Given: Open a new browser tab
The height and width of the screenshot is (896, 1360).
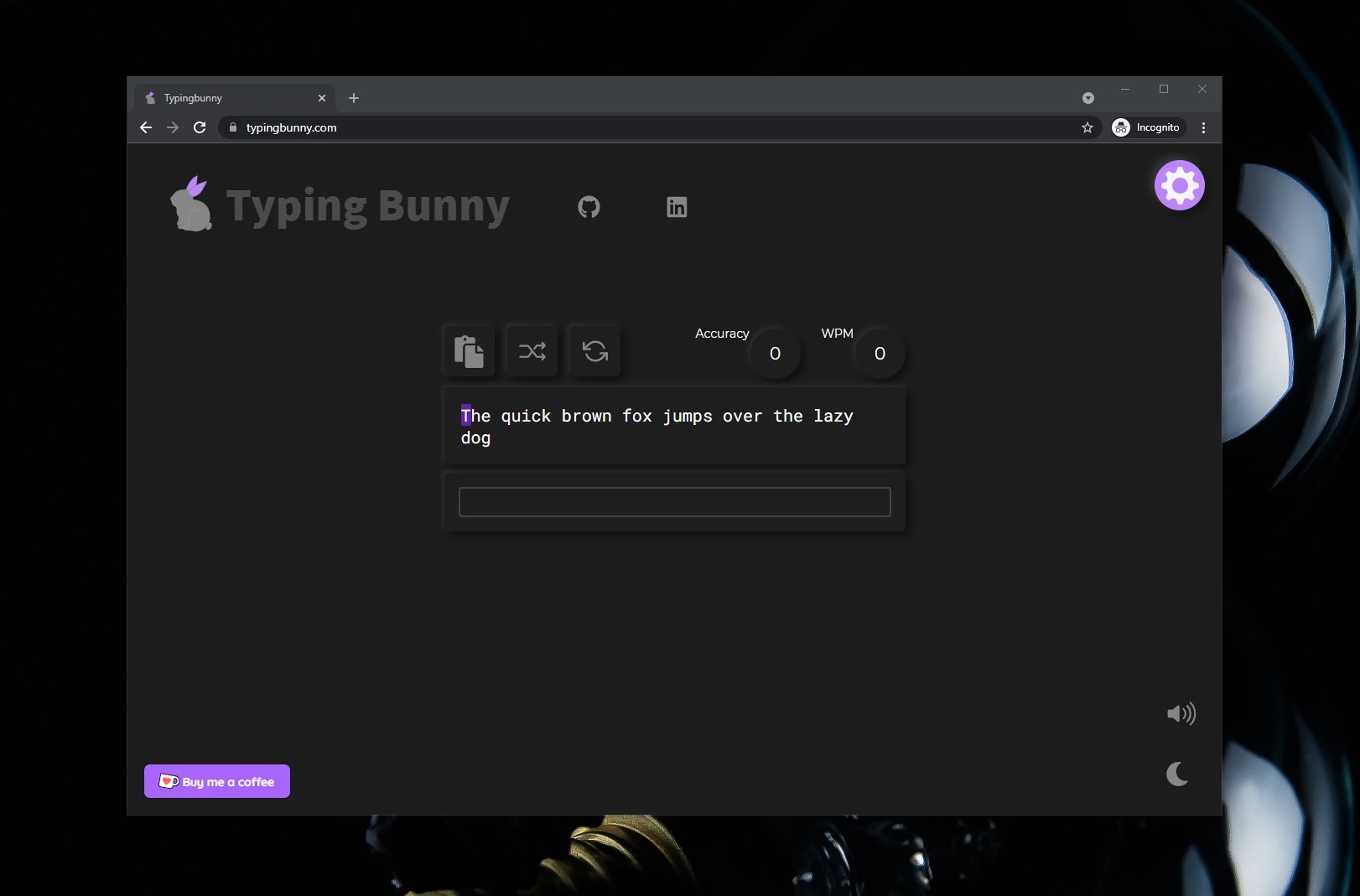Looking at the screenshot, I should (353, 98).
